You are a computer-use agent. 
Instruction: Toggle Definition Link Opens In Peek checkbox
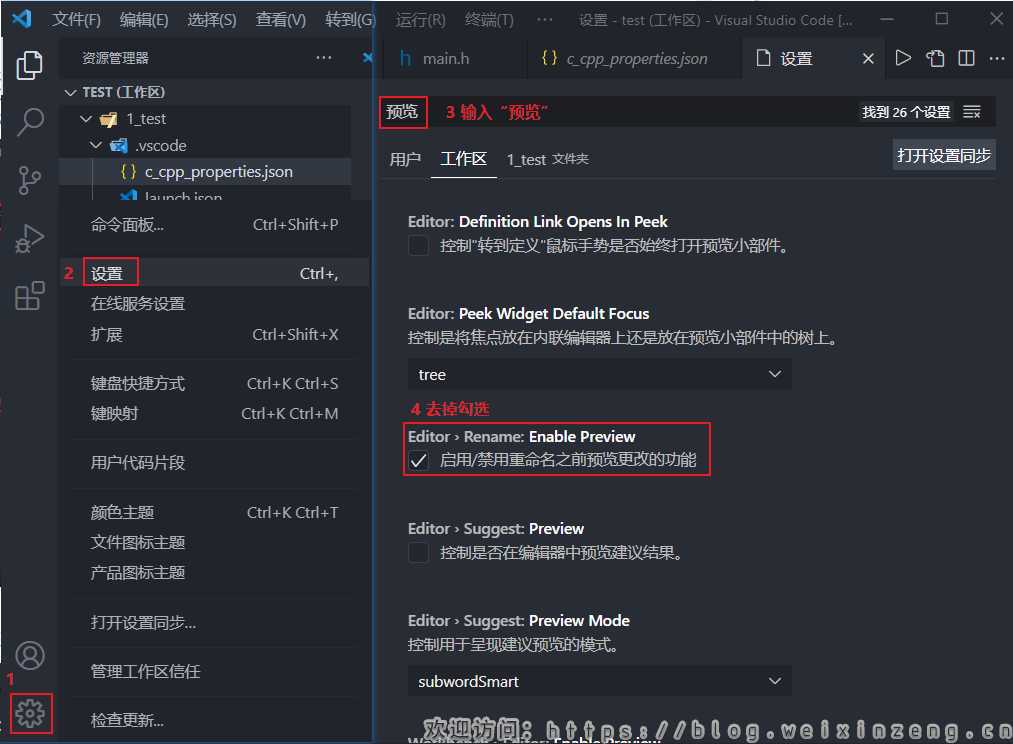pyautogui.click(x=419, y=245)
